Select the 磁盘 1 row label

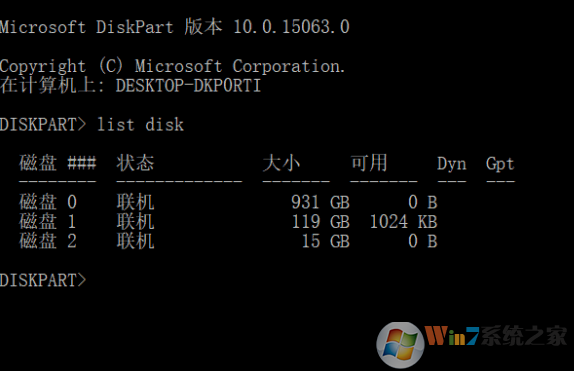point(48,222)
